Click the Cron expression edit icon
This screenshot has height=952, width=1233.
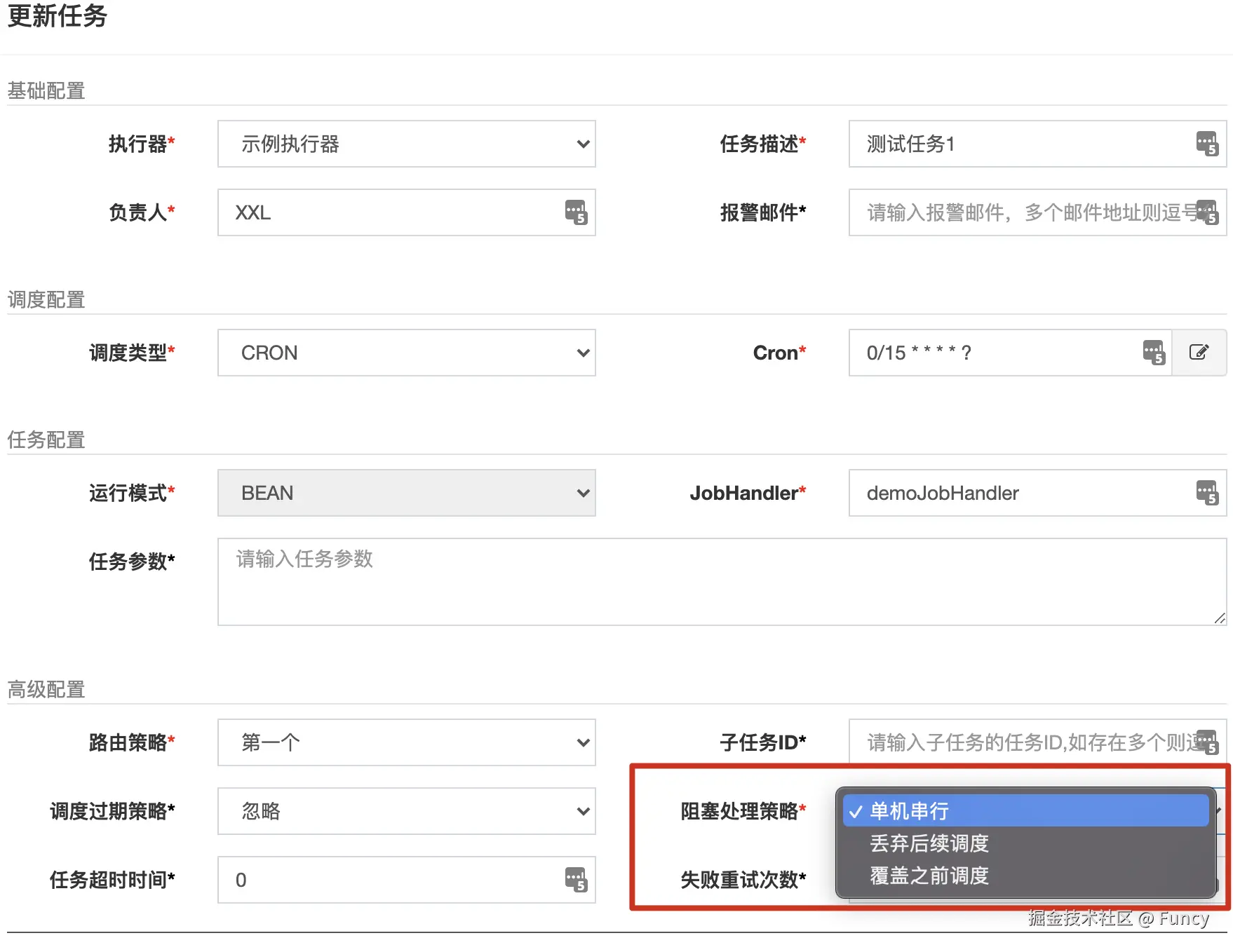point(1199,353)
